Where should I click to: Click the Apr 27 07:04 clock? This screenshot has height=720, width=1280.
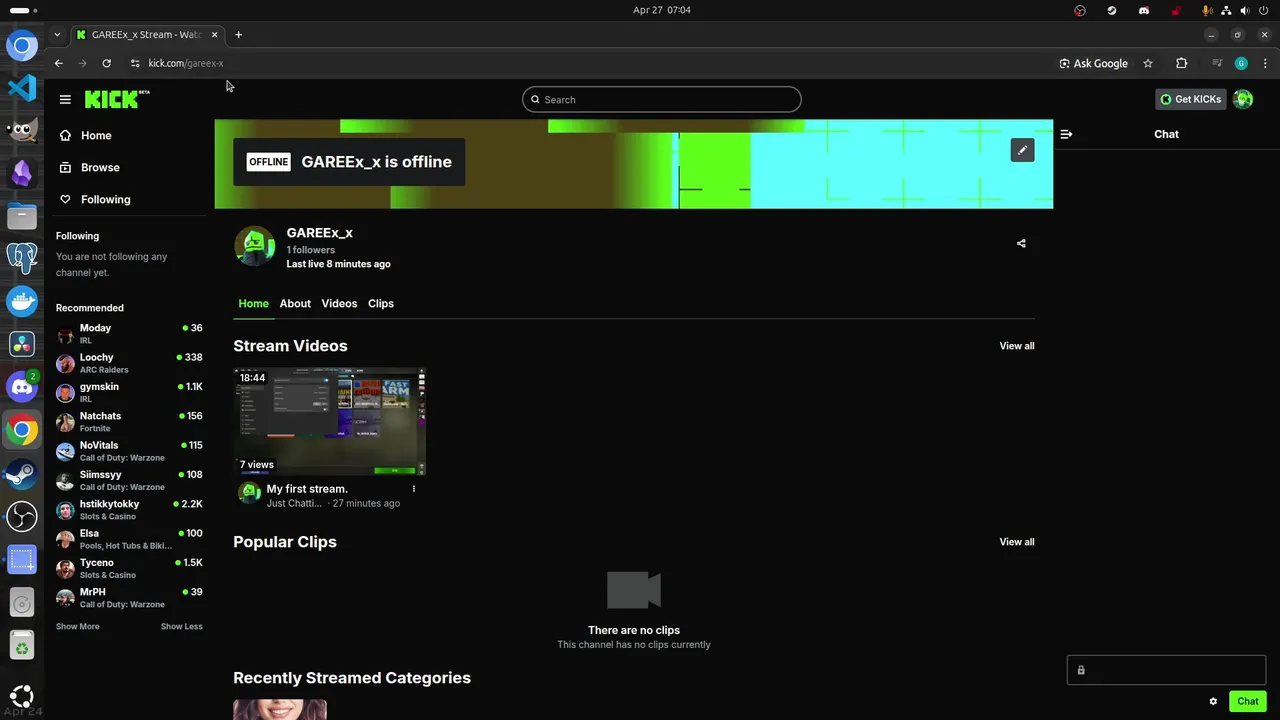[x=662, y=10]
